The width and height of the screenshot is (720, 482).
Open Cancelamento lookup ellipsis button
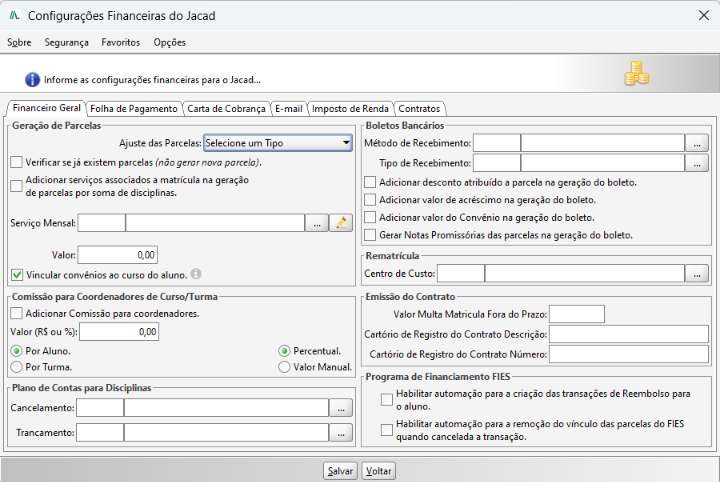pos(341,408)
